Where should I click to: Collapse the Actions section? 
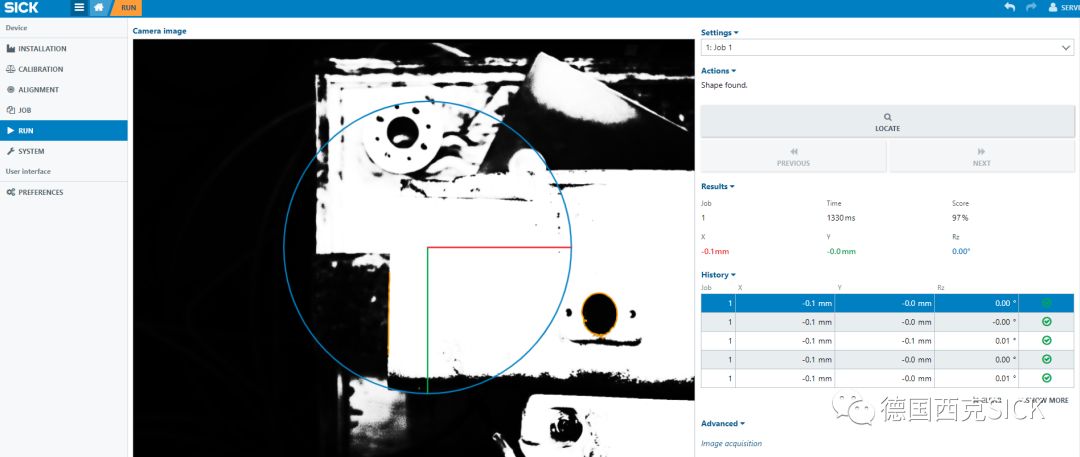[x=718, y=71]
